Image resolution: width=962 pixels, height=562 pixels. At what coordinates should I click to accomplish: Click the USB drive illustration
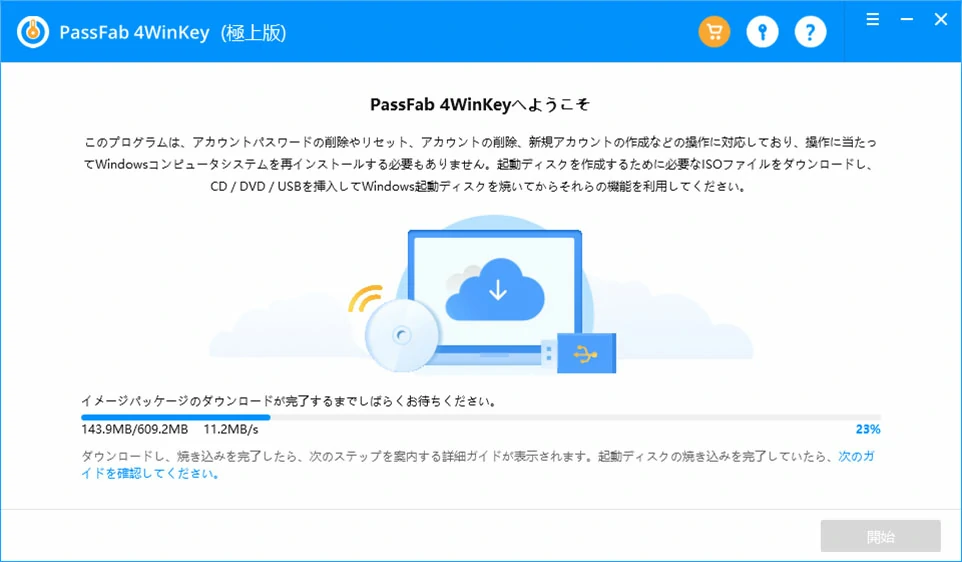coord(579,353)
